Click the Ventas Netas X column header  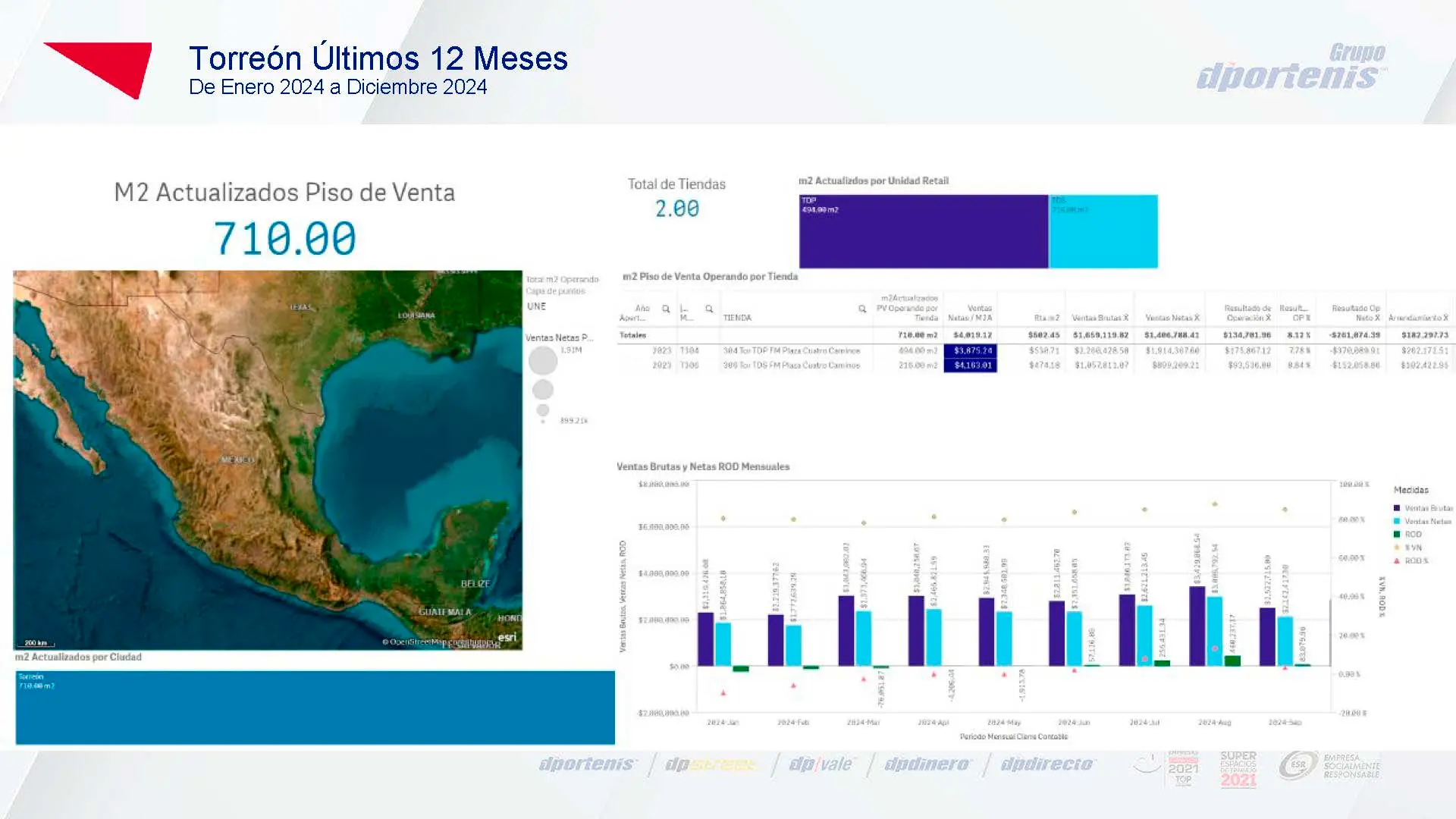point(1172,318)
